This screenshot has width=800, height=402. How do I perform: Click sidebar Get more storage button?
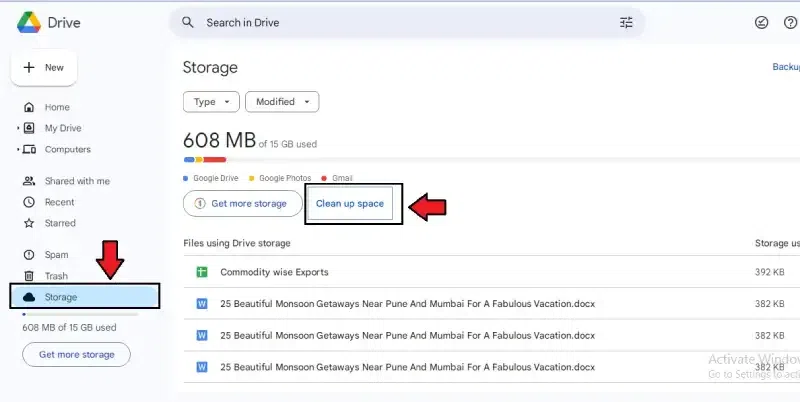[x=76, y=354]
